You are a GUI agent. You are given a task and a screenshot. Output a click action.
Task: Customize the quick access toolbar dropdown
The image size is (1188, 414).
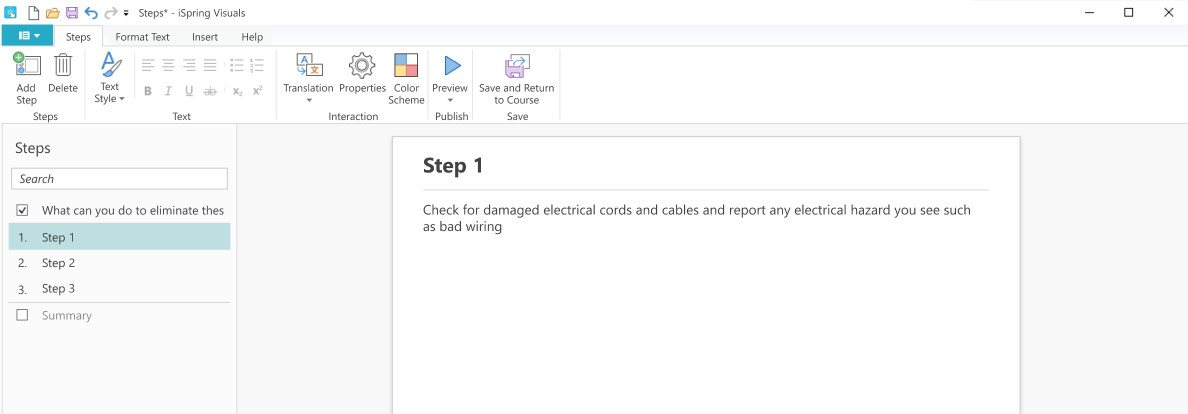pos(126,13)
